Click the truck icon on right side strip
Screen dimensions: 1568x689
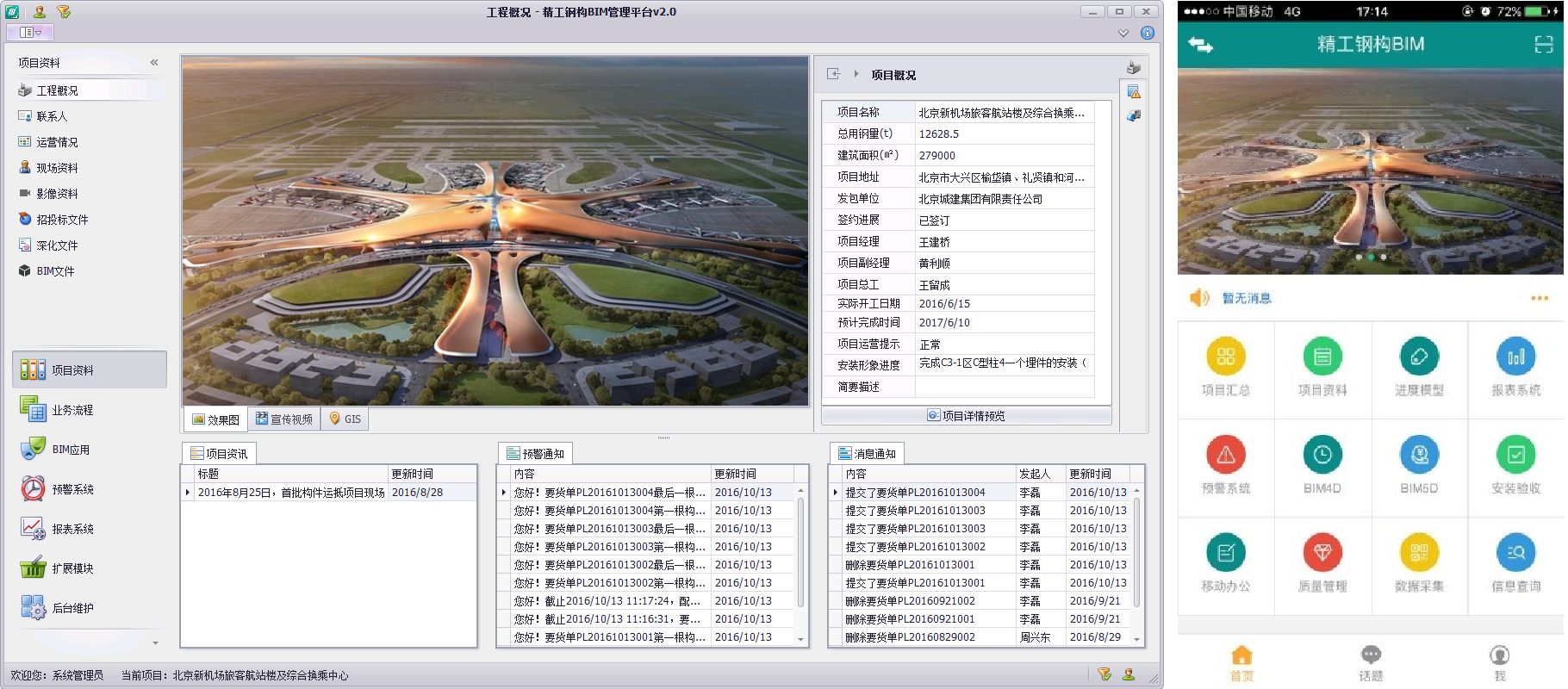1134,115
